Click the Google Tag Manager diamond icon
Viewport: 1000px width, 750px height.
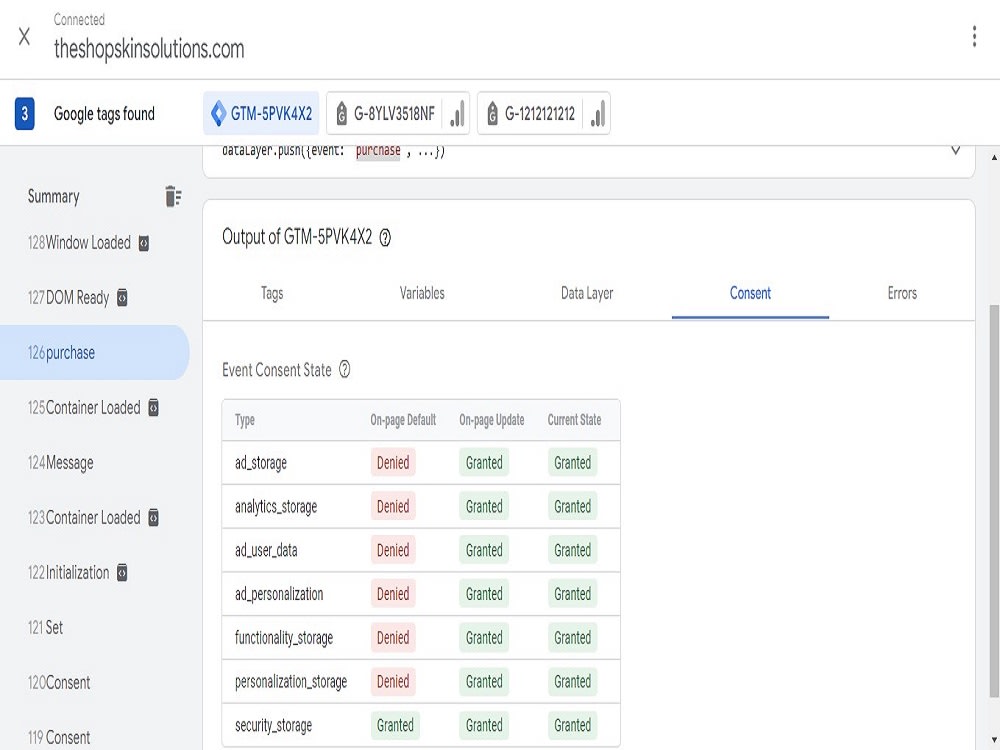pos(218,114)
